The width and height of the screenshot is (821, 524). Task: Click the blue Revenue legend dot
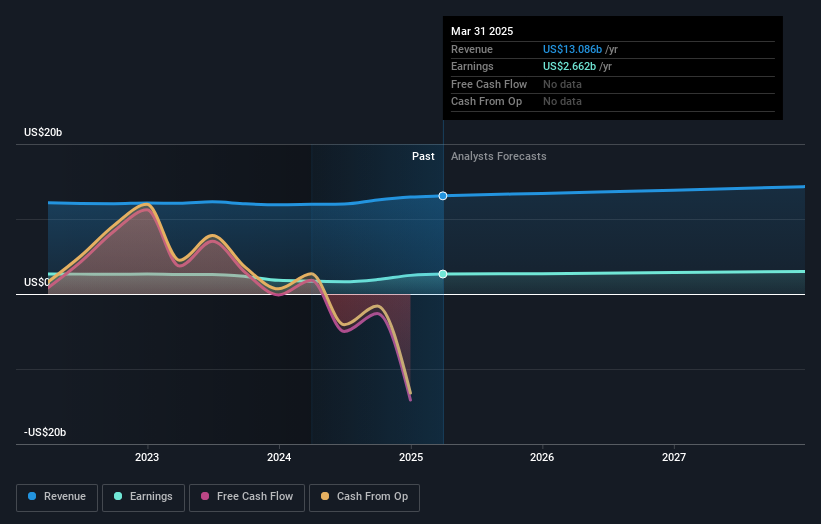coord(32,496)
